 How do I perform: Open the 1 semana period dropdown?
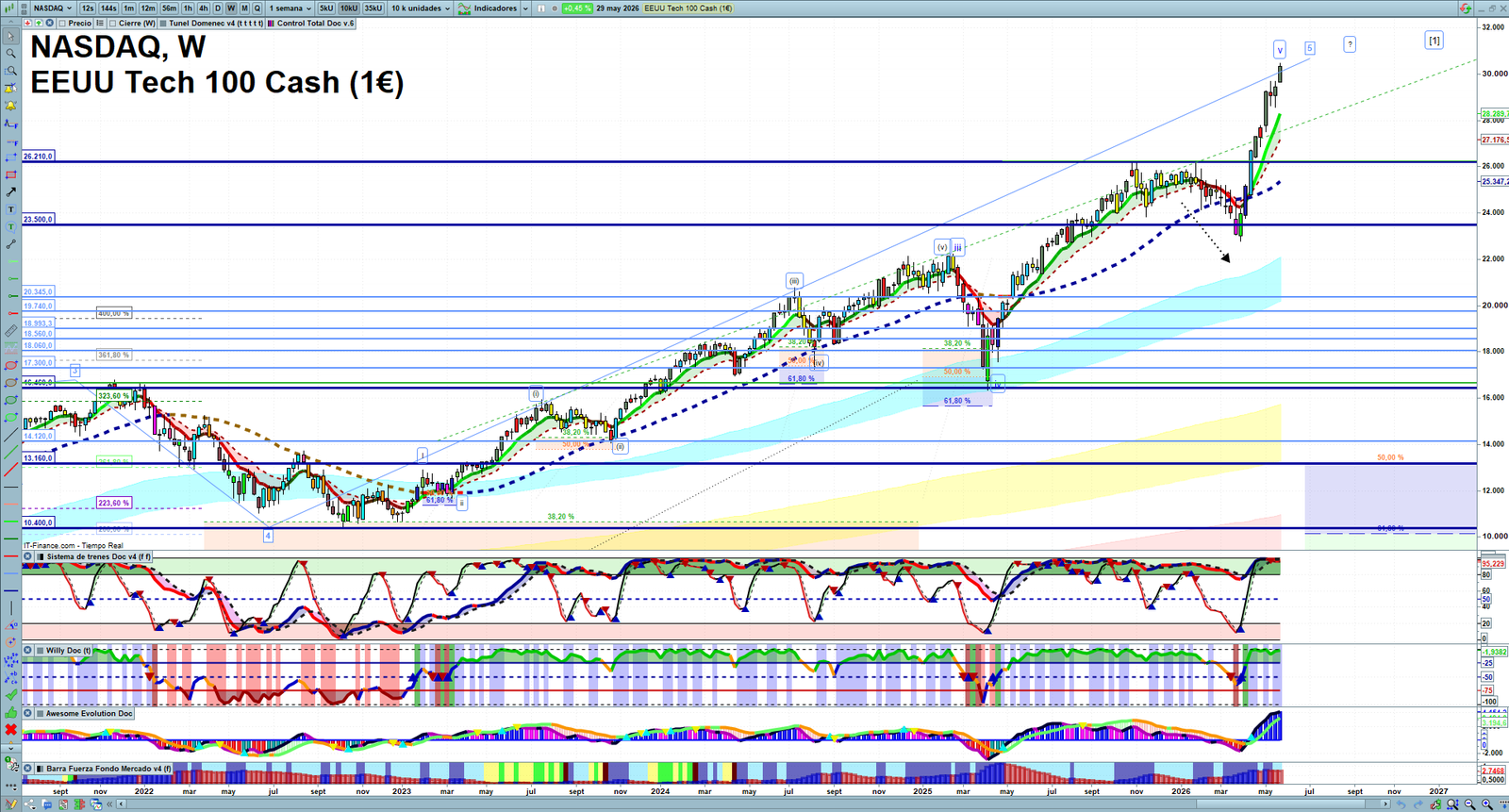coord(290,8)
